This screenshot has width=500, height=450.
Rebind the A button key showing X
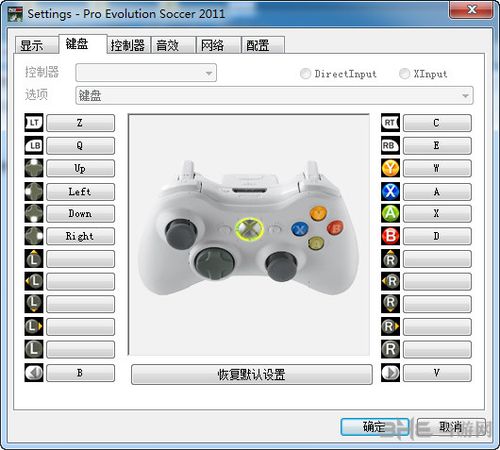click(x=437, y=214)
